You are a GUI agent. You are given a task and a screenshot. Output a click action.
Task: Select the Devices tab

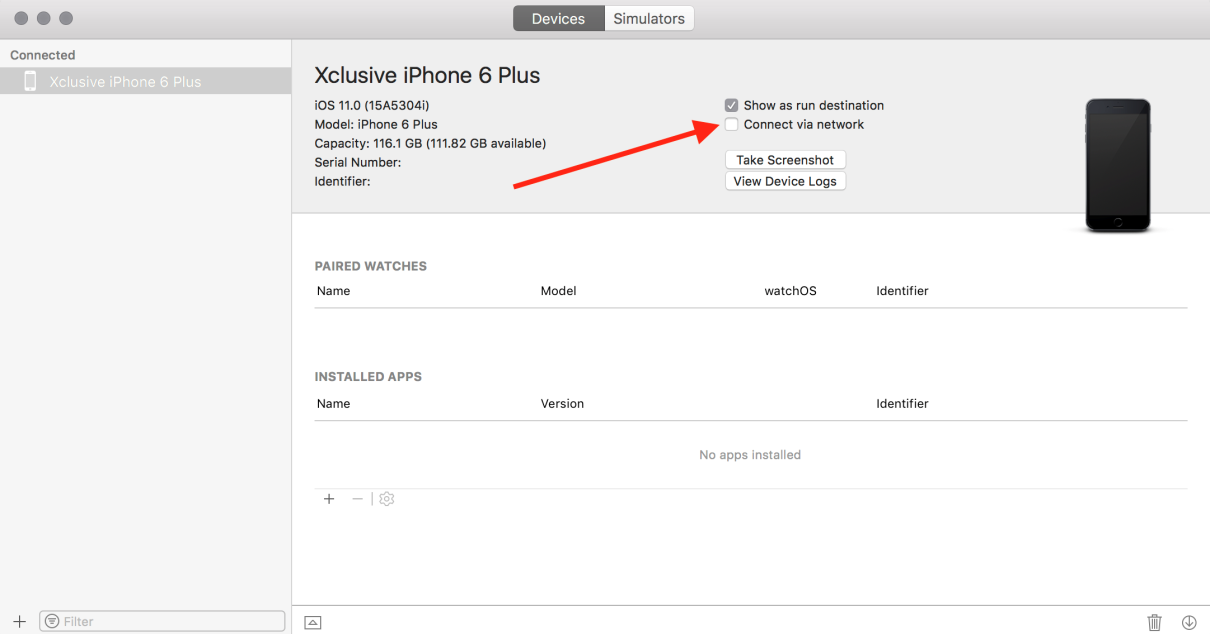(558, 18)
